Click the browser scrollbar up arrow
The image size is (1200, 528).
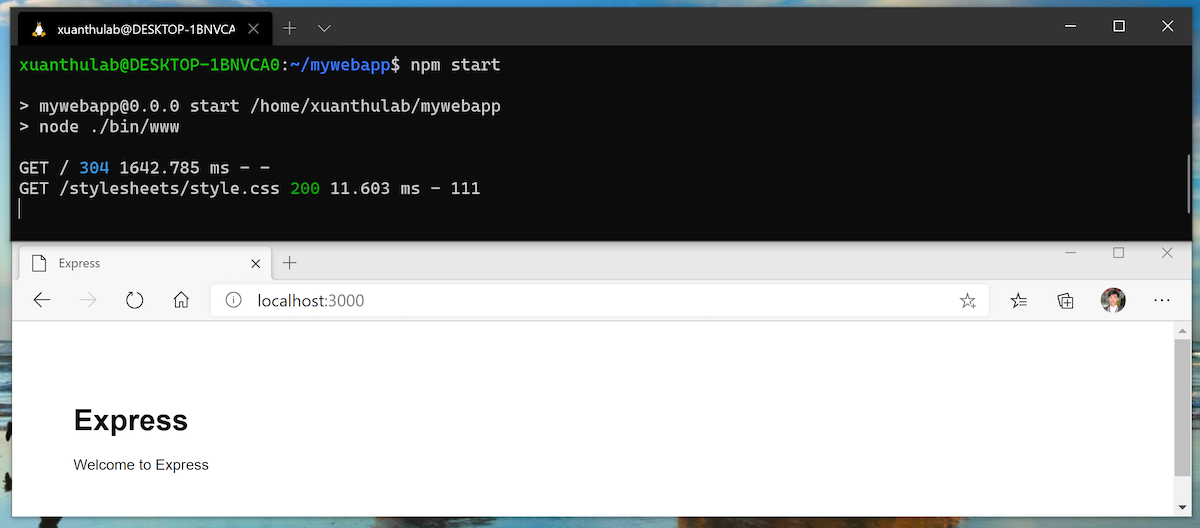(1182, 330)
